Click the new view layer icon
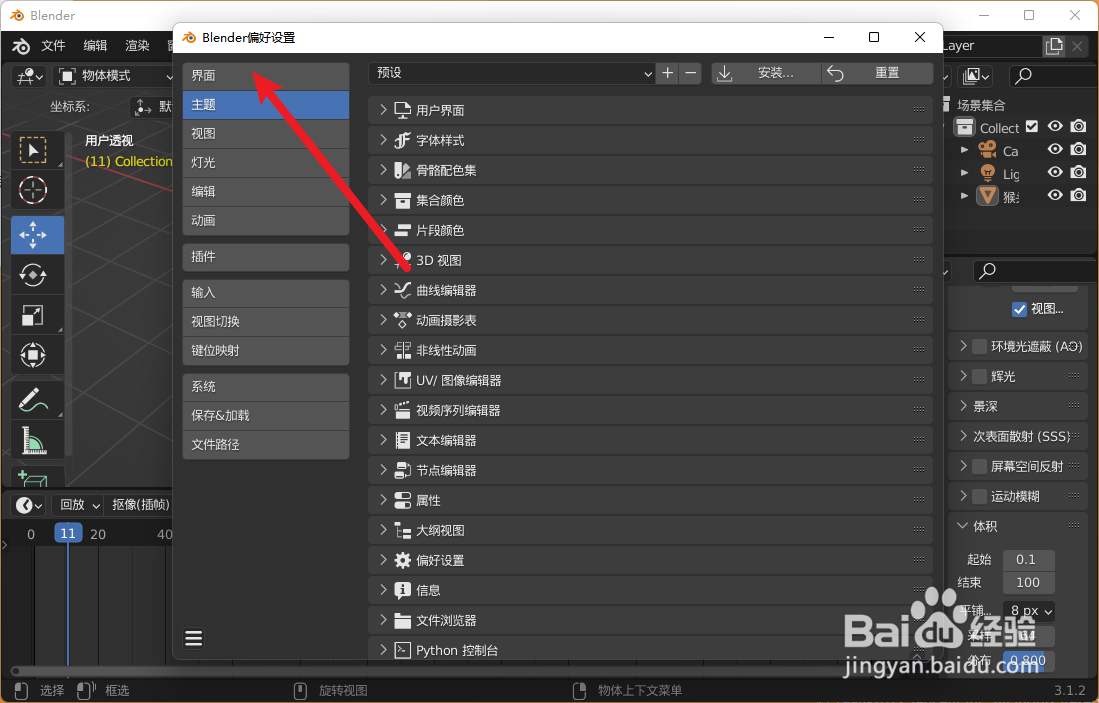The image size is (1099, 703). (1054, 46)
